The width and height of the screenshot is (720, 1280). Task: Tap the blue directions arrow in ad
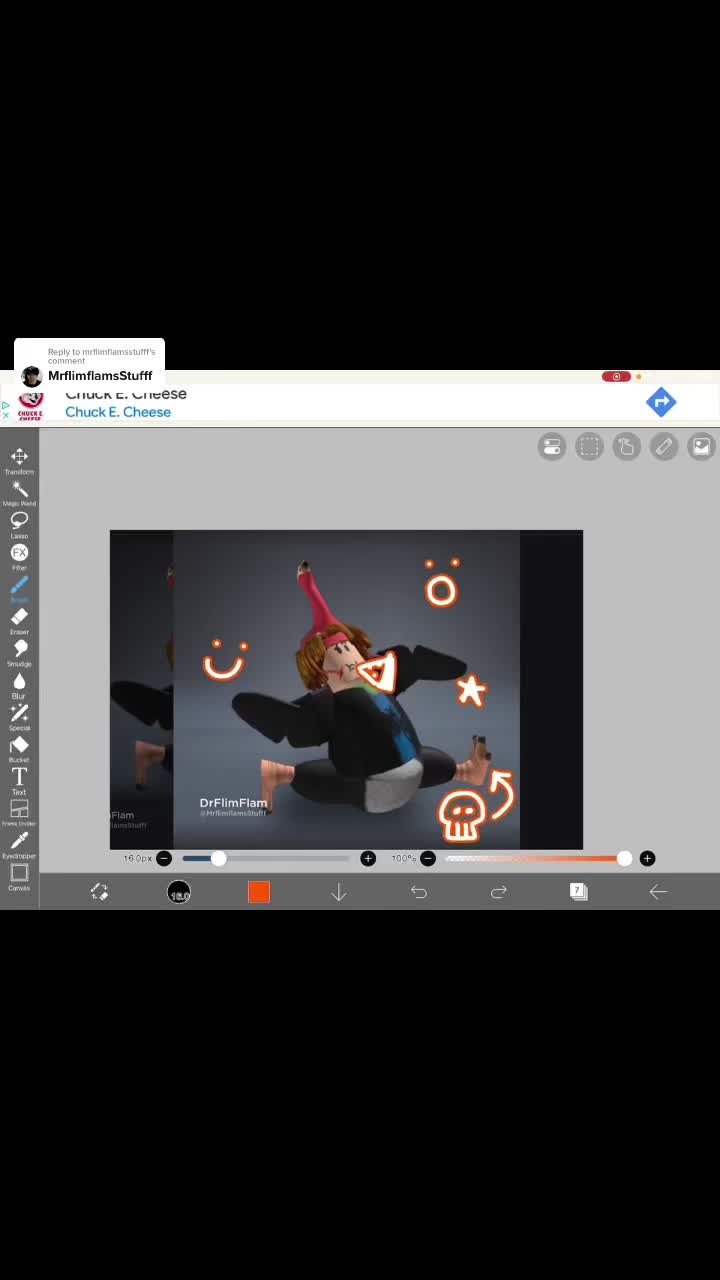(x=661, y=402)
